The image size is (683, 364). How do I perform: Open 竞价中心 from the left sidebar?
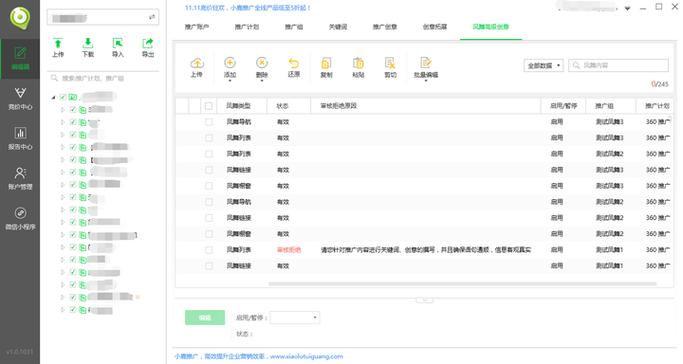pyautogui.click(x=20, y=98)
